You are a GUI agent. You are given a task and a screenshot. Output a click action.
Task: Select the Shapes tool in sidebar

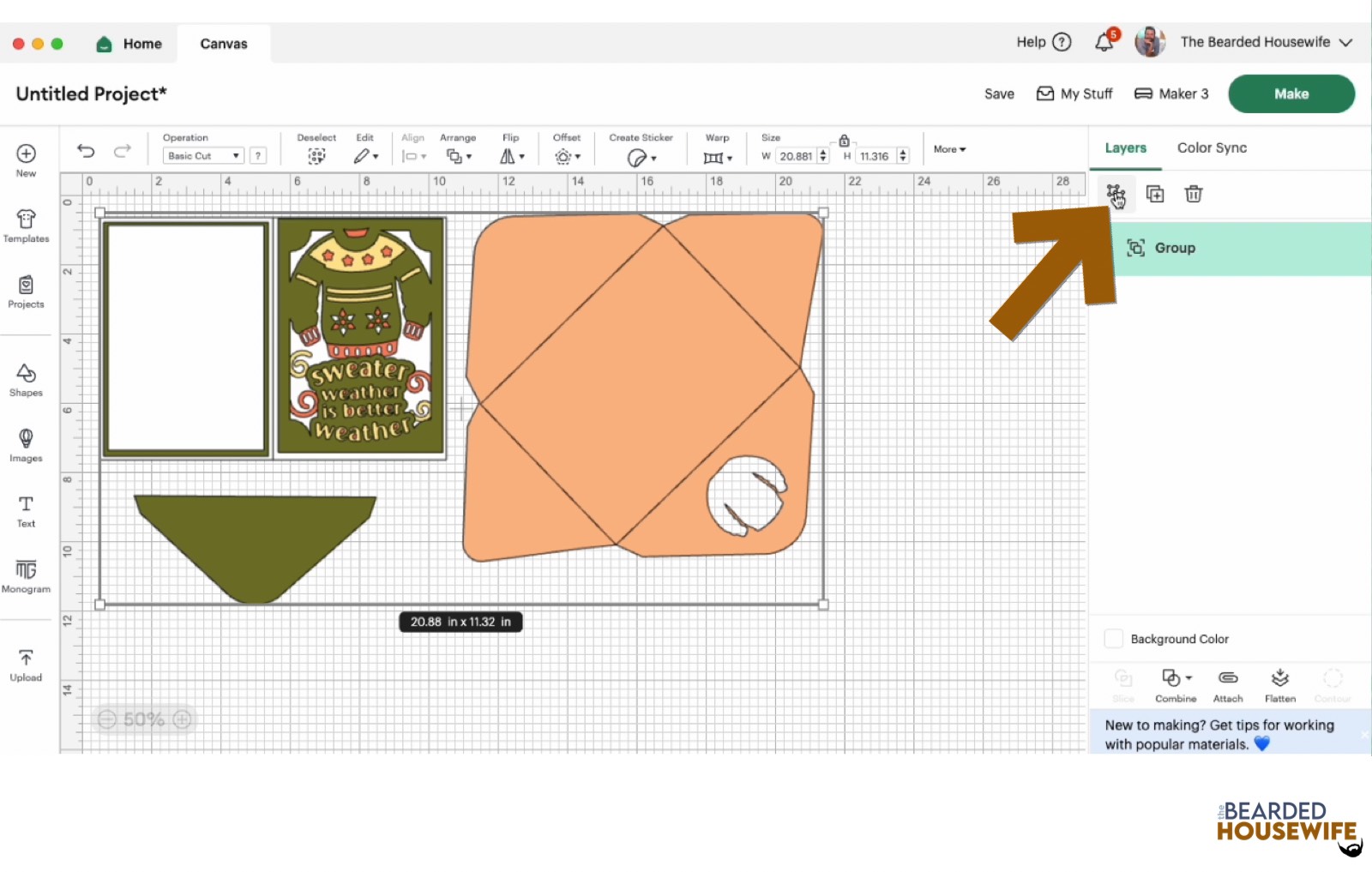(26, 377)
